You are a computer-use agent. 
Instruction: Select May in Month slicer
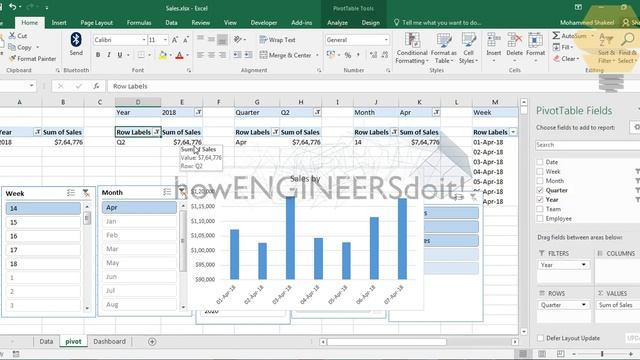pos(139,263)
